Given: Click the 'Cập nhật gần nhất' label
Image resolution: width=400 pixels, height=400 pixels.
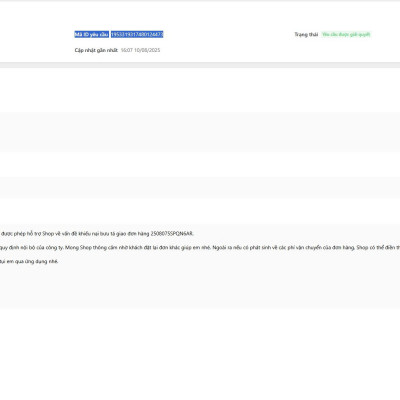Looking at the screenshot, I should pos(96,50).
